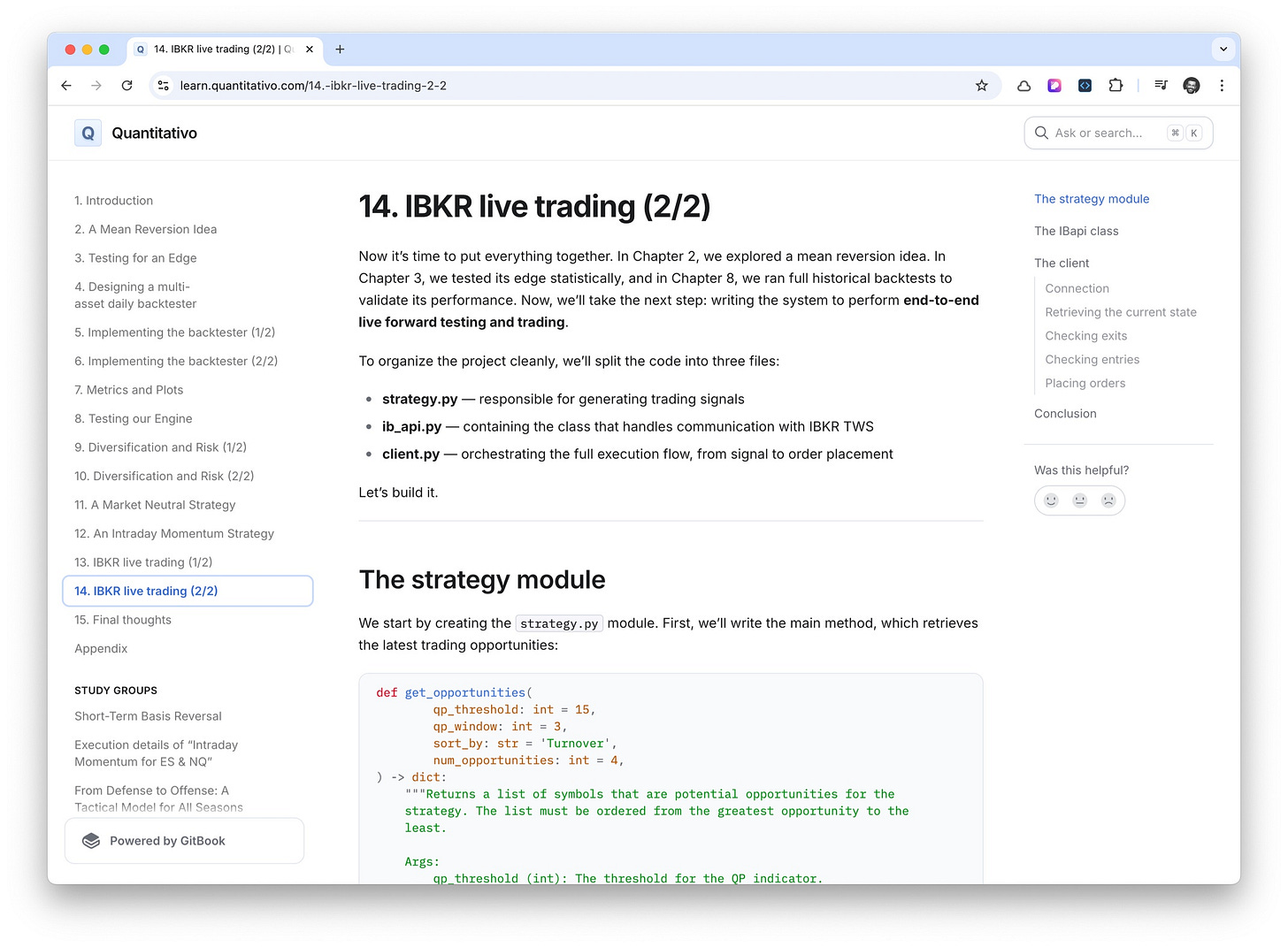
Task: Rate the page with the neutral face
Action: tap(1079, 500)
